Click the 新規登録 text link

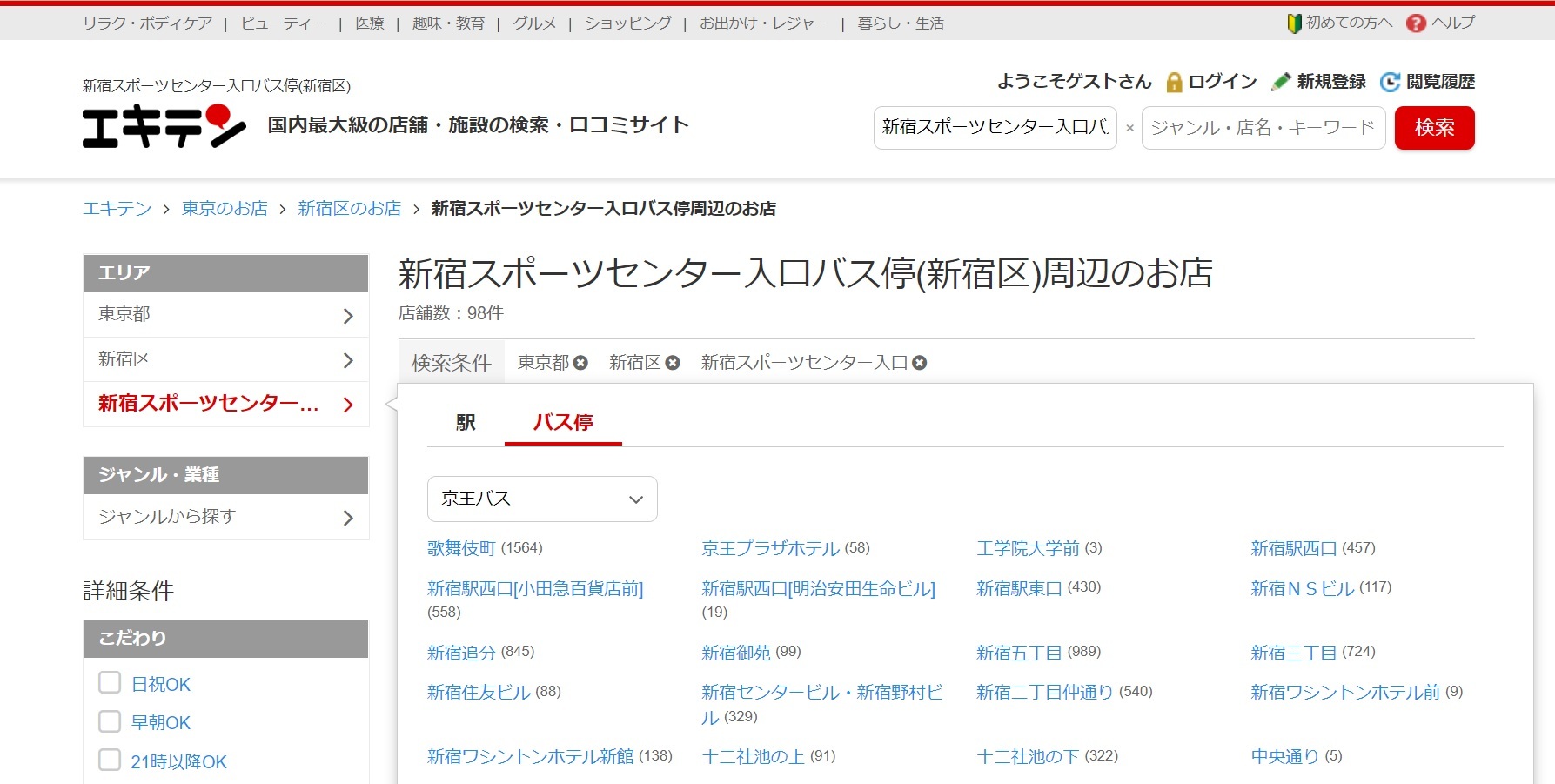[1331, 82]
